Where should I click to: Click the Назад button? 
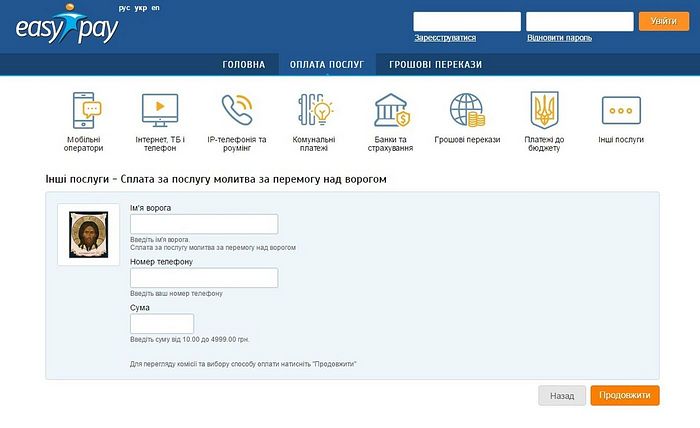click(x=561, y=395)
